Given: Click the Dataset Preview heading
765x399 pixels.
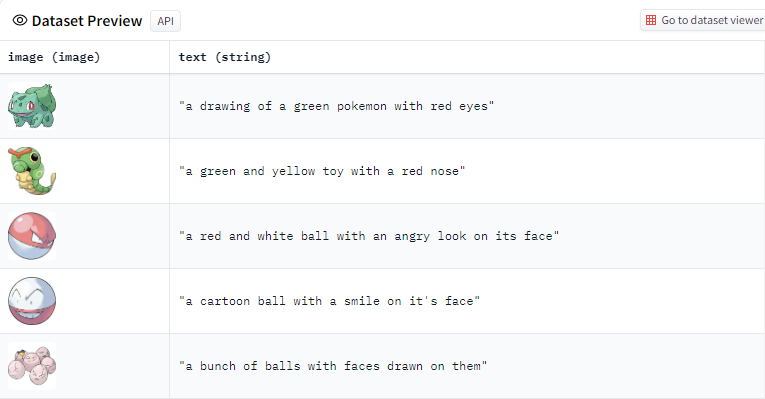Looking at the screenshot, I should [x=87, y=21].
